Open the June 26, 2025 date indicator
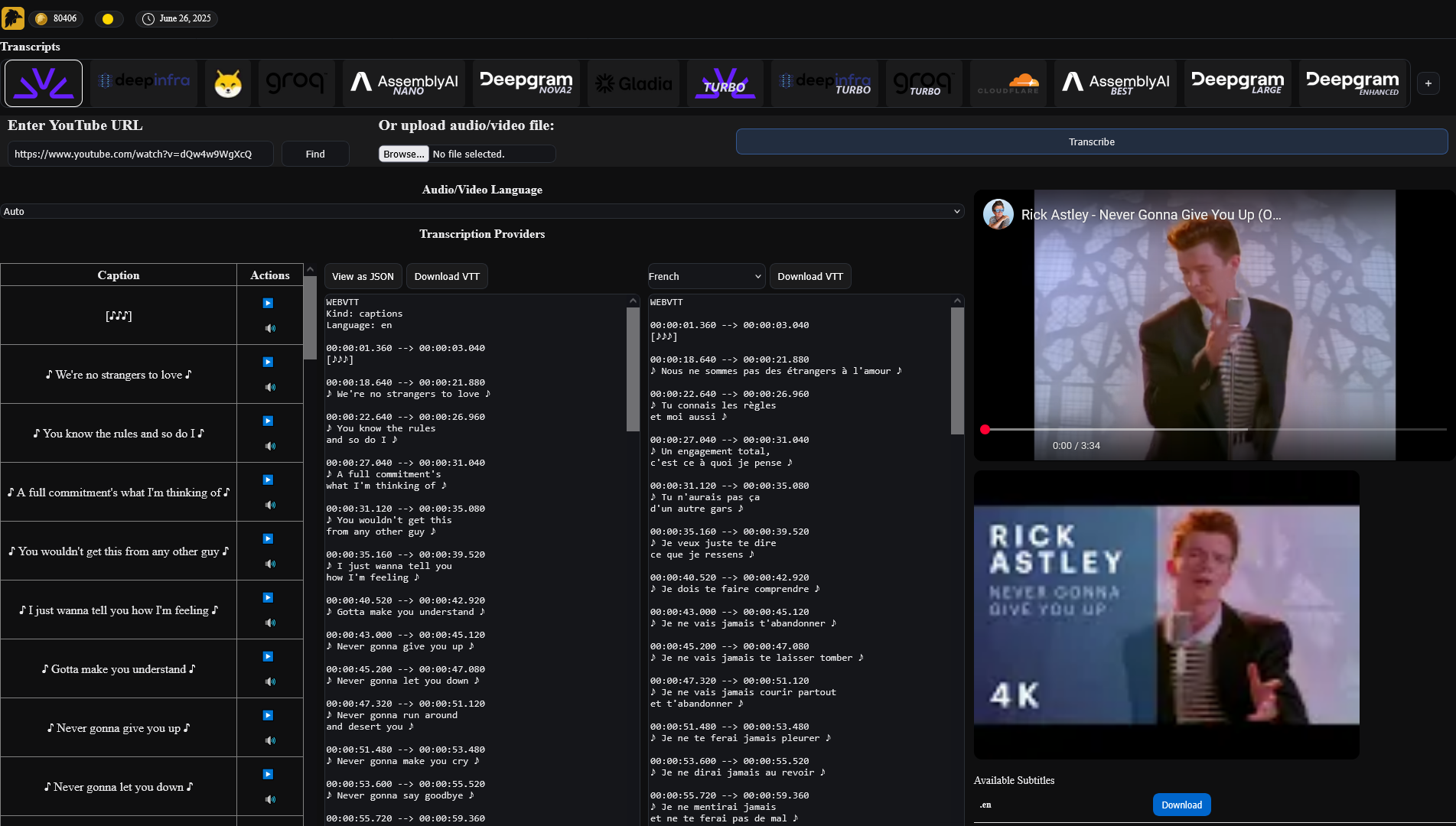1456x826 pixels. [177, 18]
